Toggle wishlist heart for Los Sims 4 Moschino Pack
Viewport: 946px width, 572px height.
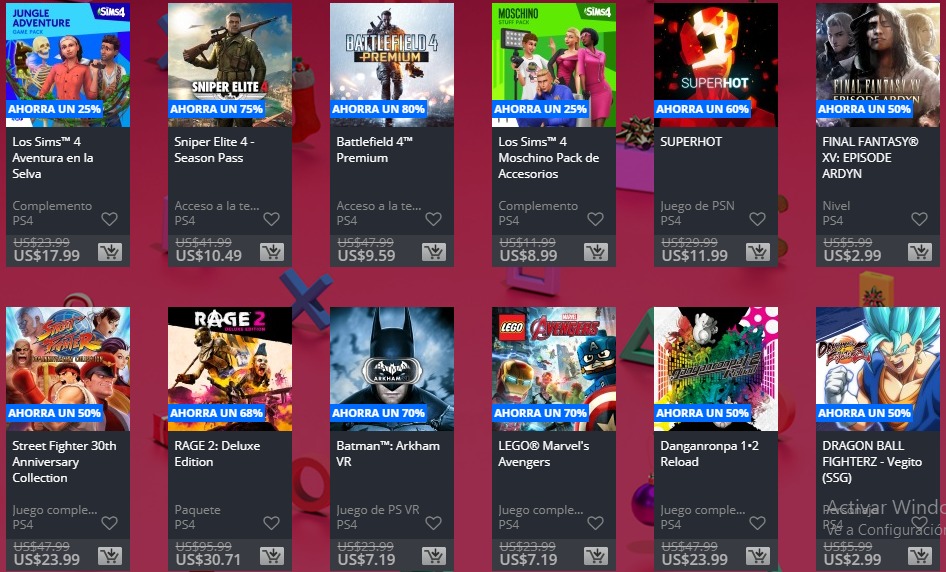pos(595,219)
